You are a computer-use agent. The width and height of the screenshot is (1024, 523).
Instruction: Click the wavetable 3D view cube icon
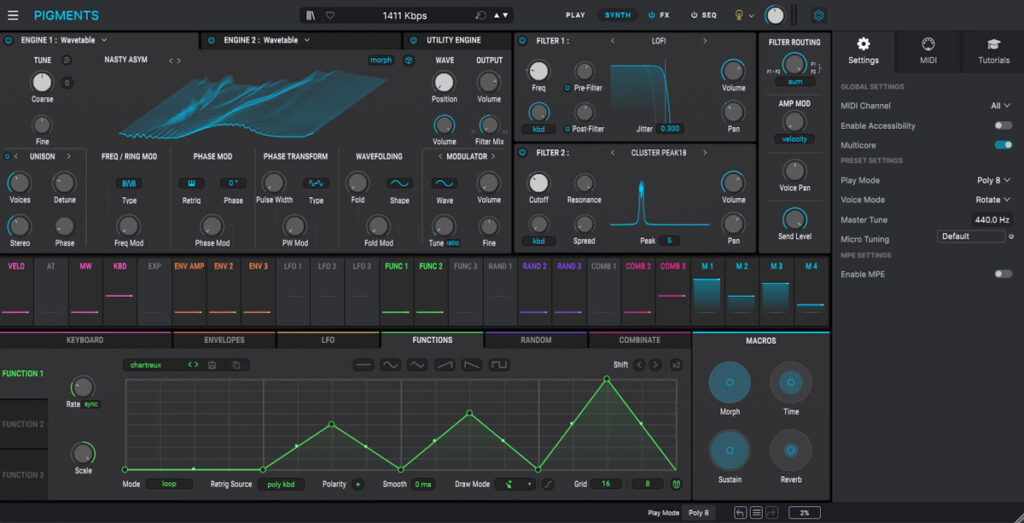[409, 60]
